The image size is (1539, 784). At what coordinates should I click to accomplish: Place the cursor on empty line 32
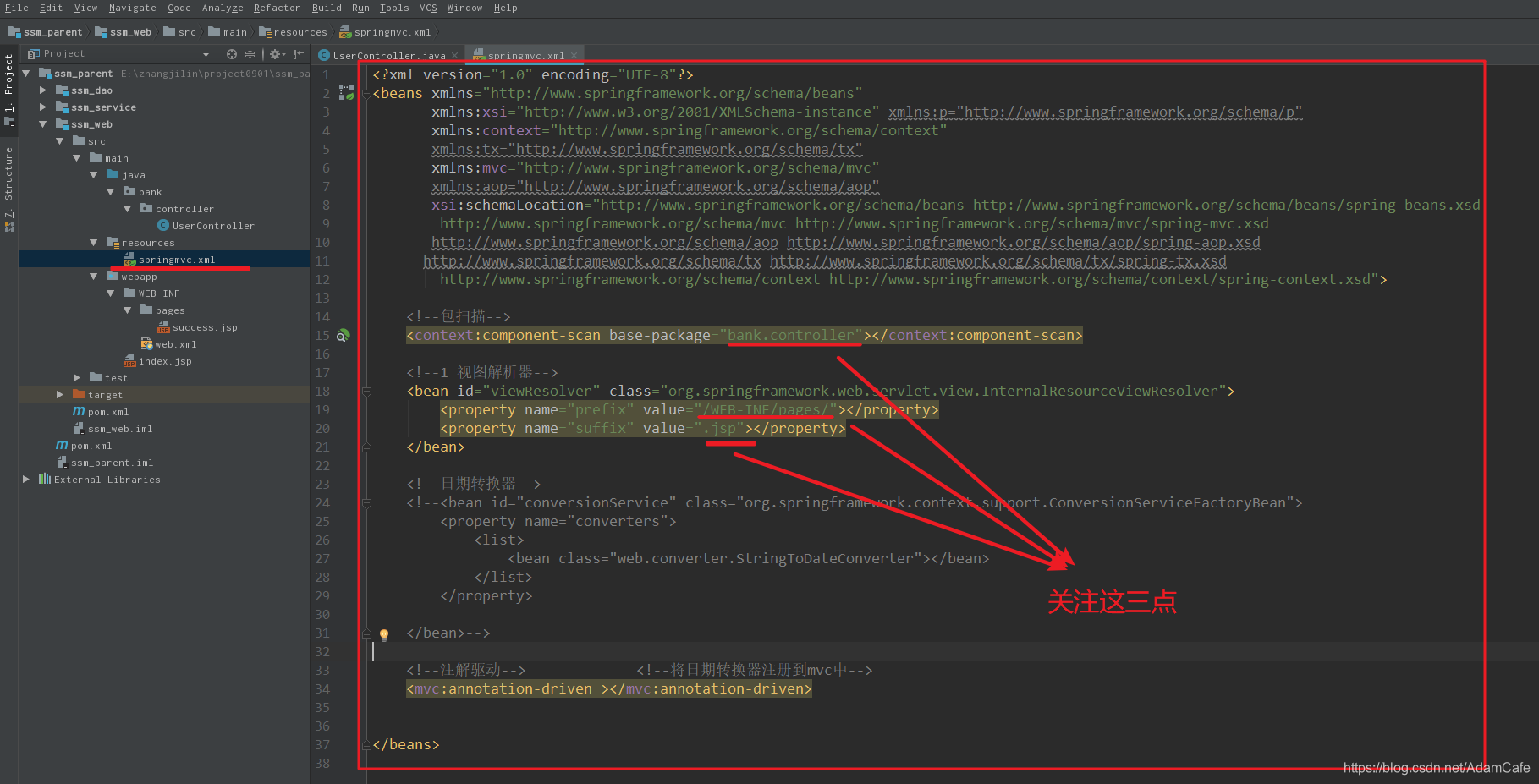[954, 651]
